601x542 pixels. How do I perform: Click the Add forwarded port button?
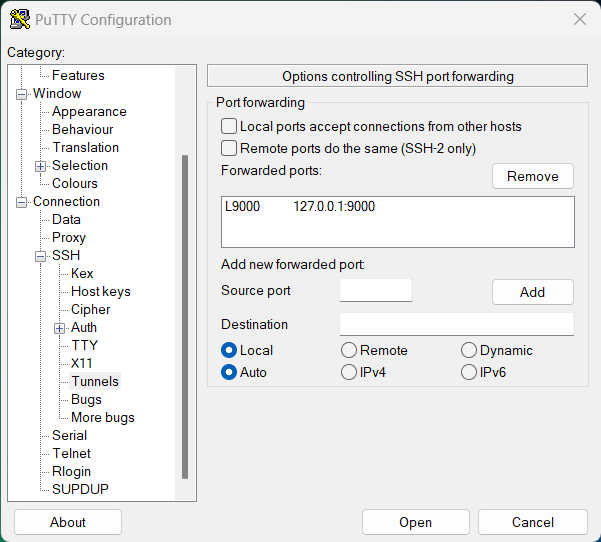[x=533, y=292]
